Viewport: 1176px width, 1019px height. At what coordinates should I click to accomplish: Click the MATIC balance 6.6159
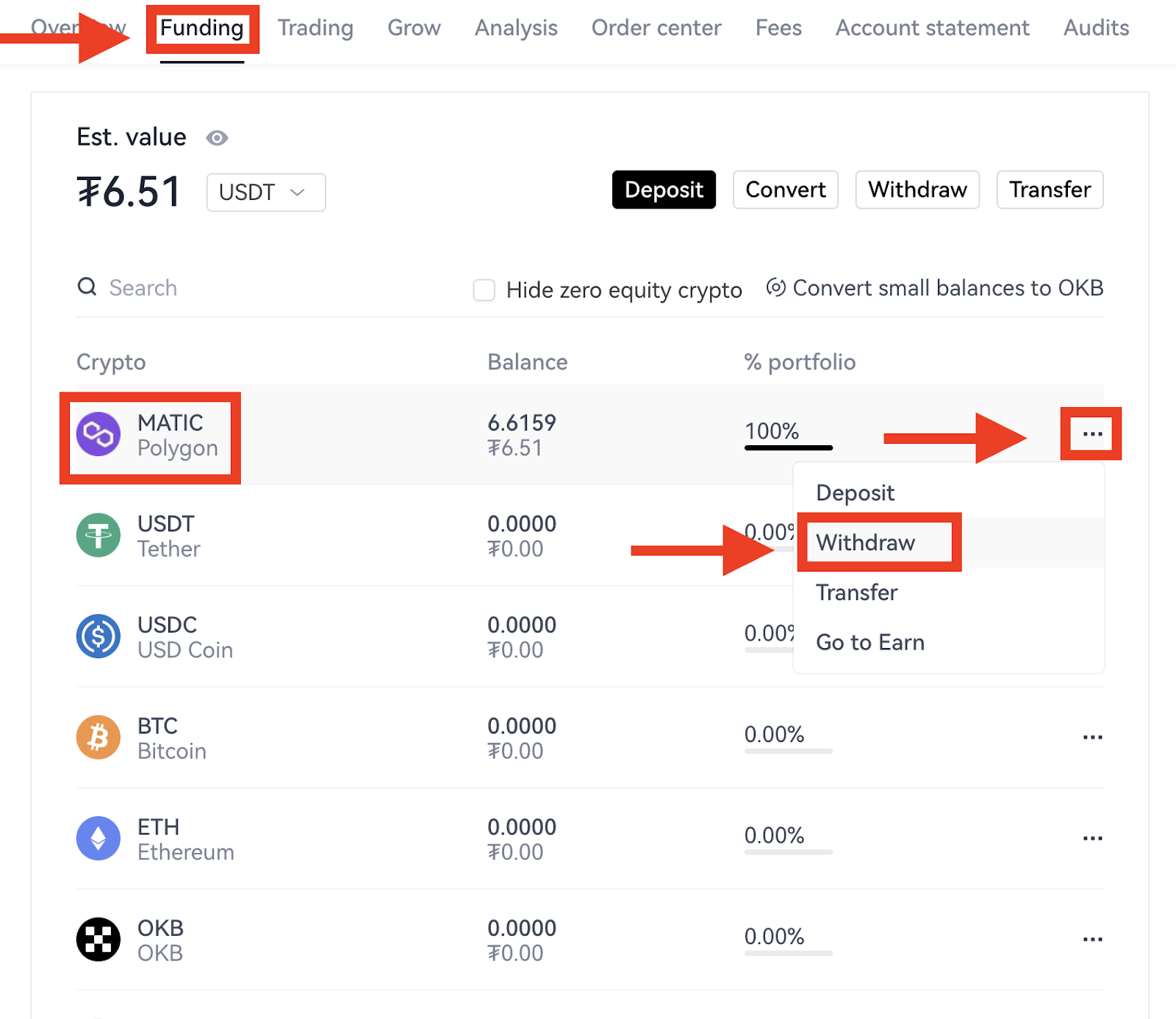(x=522, y=422)
